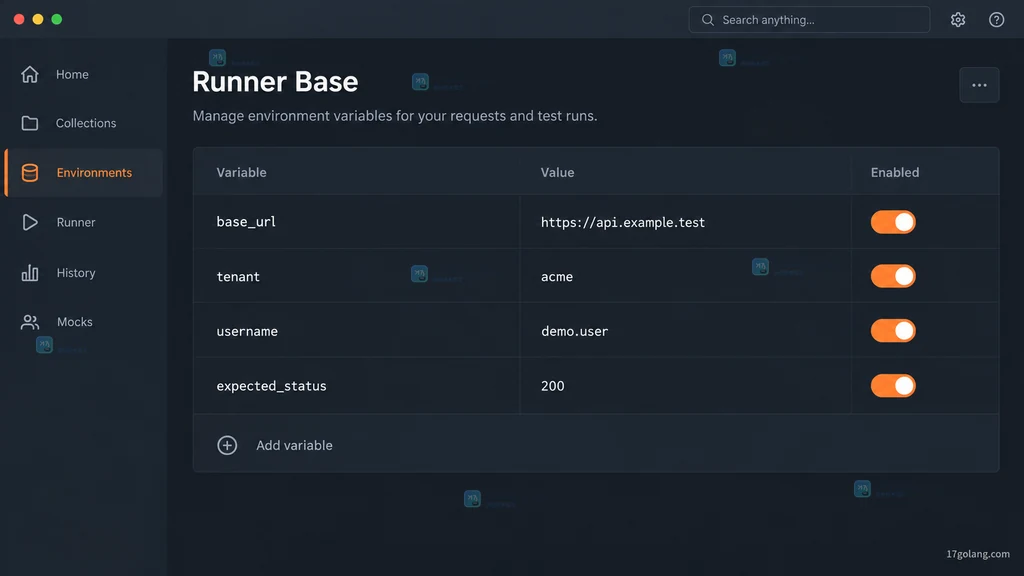The height and width of the screenshot is (576, 1024).
Task: Disable the tenant variable toggle
Action: coord(893,276)
